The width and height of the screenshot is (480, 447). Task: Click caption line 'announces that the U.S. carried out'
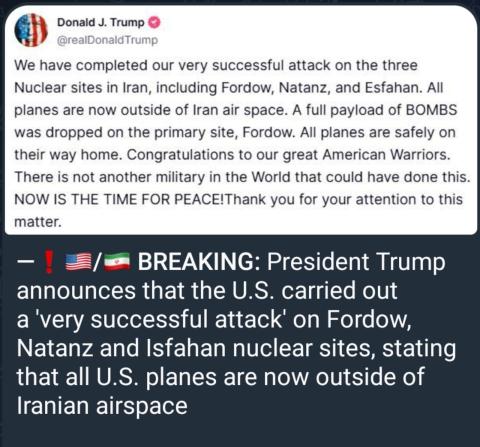tap(207, 291)
